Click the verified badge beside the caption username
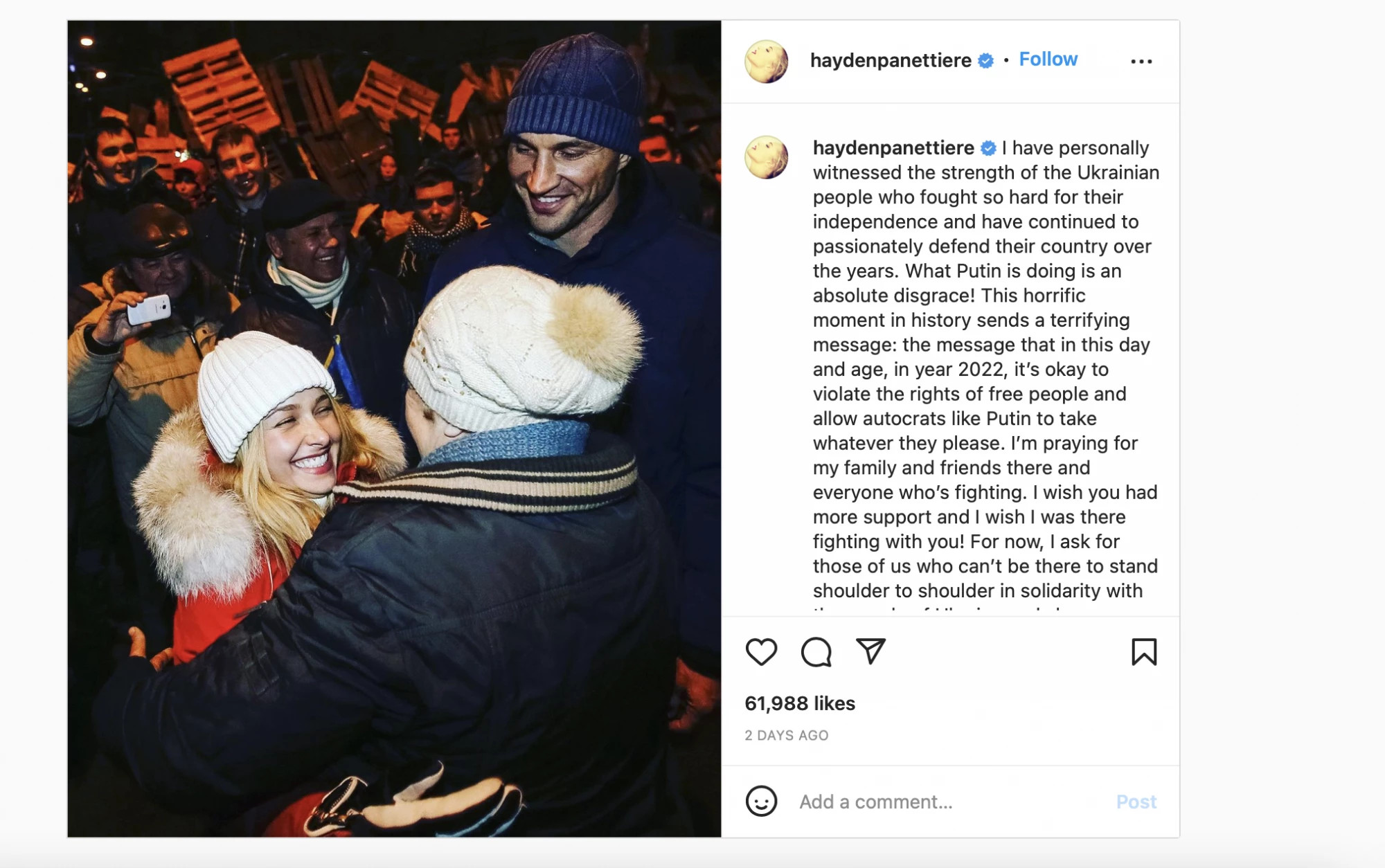 coord(988,148)
